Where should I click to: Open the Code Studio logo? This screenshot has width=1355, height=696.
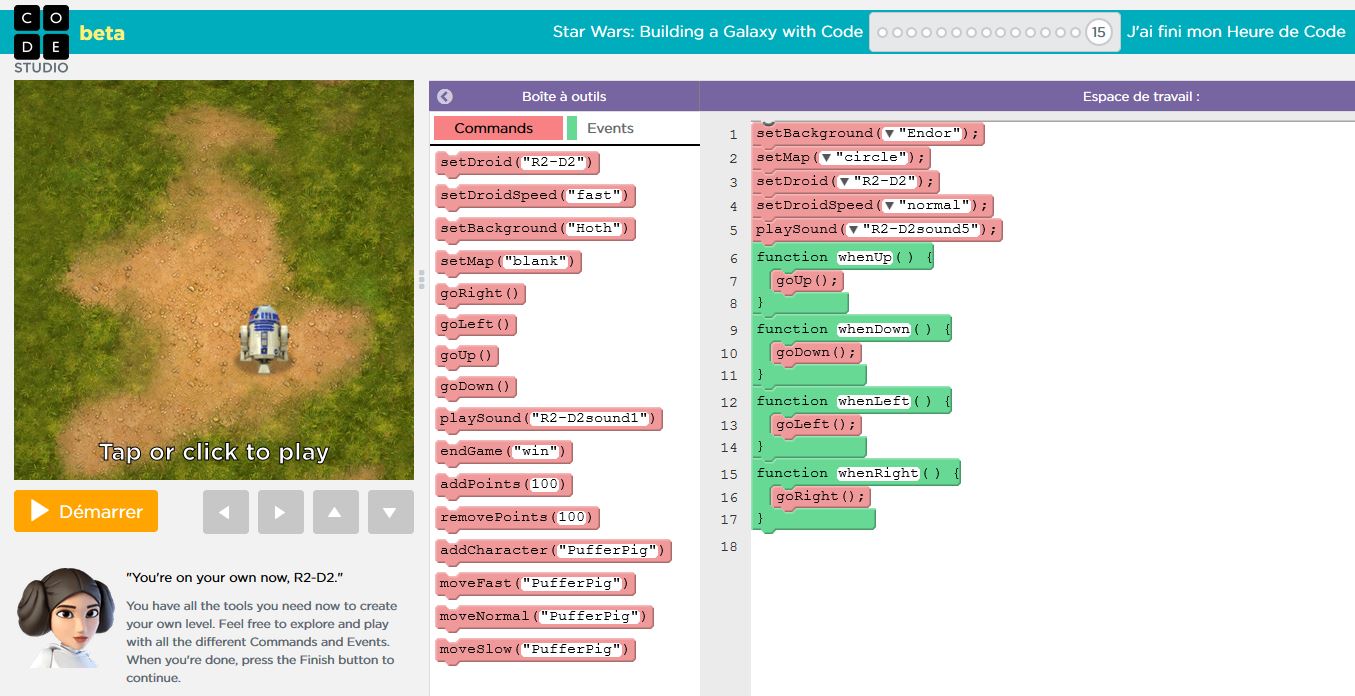tap(41, 39)
